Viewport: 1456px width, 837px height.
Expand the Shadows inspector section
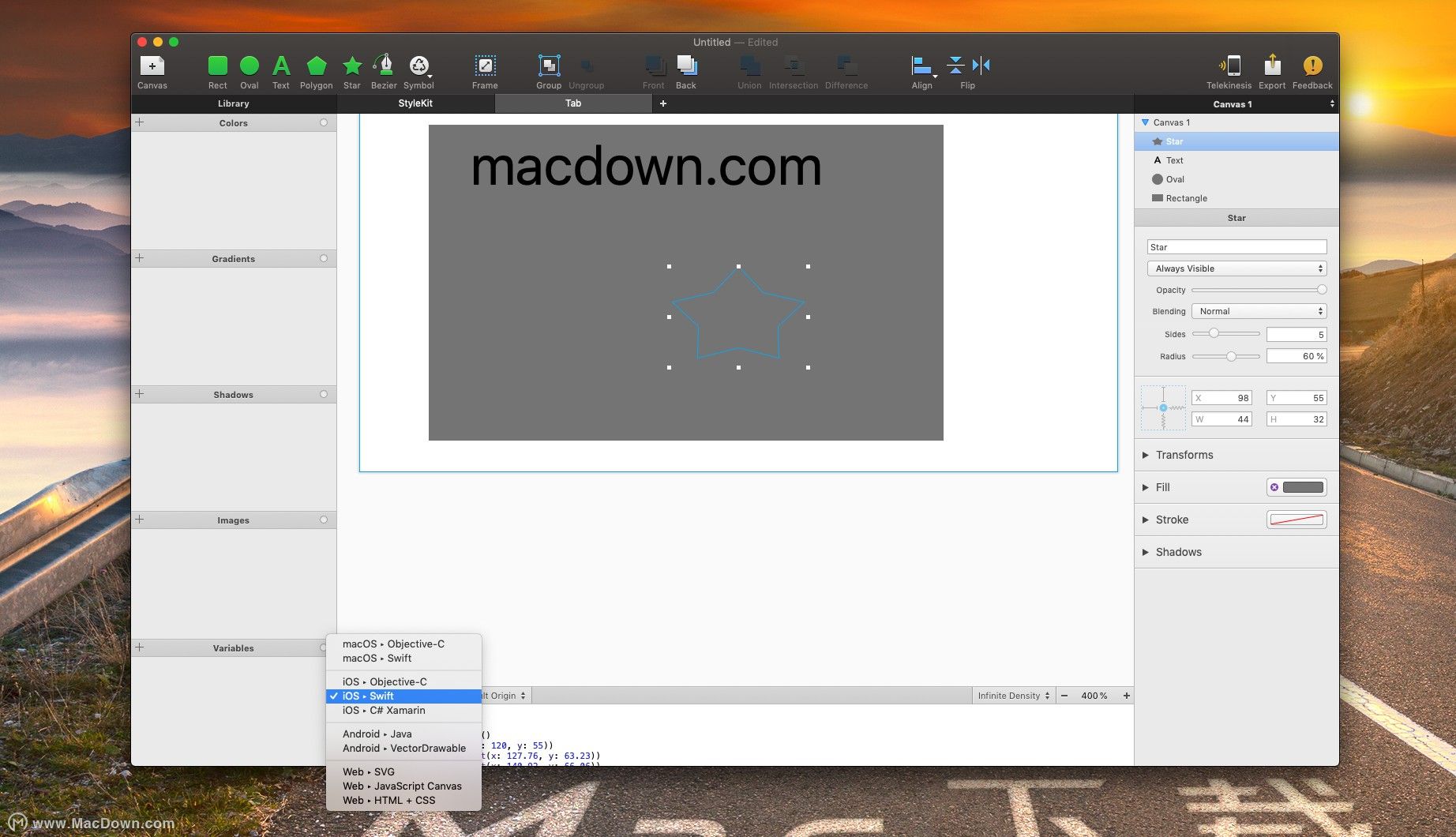pyautogui.click(x=1145, y=552)
